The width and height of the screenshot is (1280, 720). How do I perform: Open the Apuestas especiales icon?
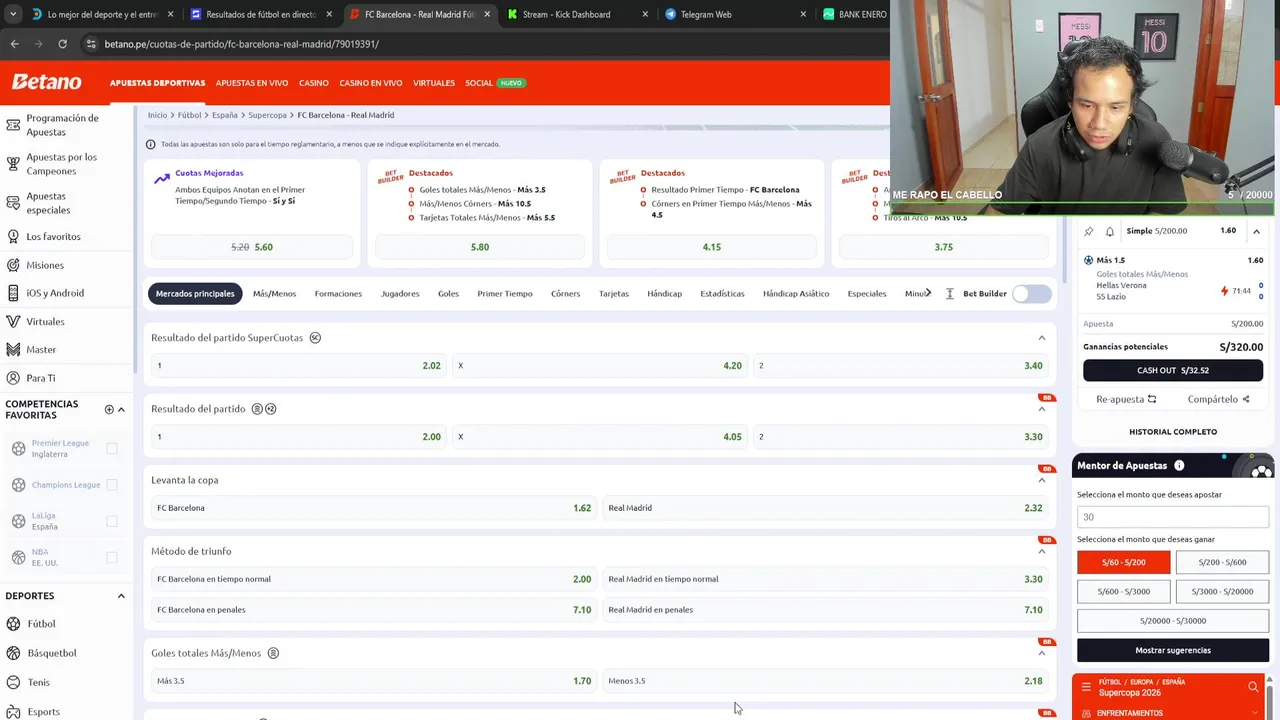[13, 203]
